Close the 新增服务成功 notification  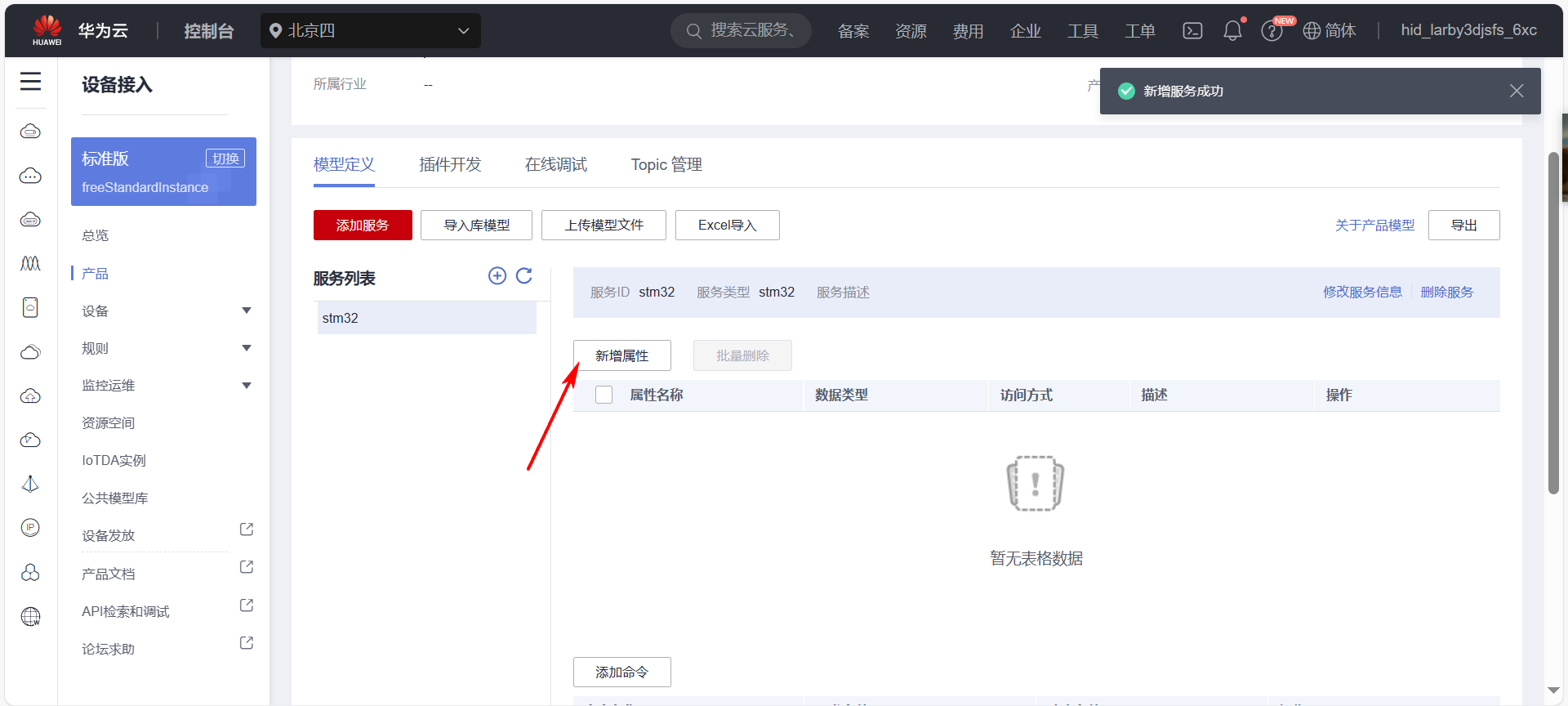click(x=1517, y=91)
